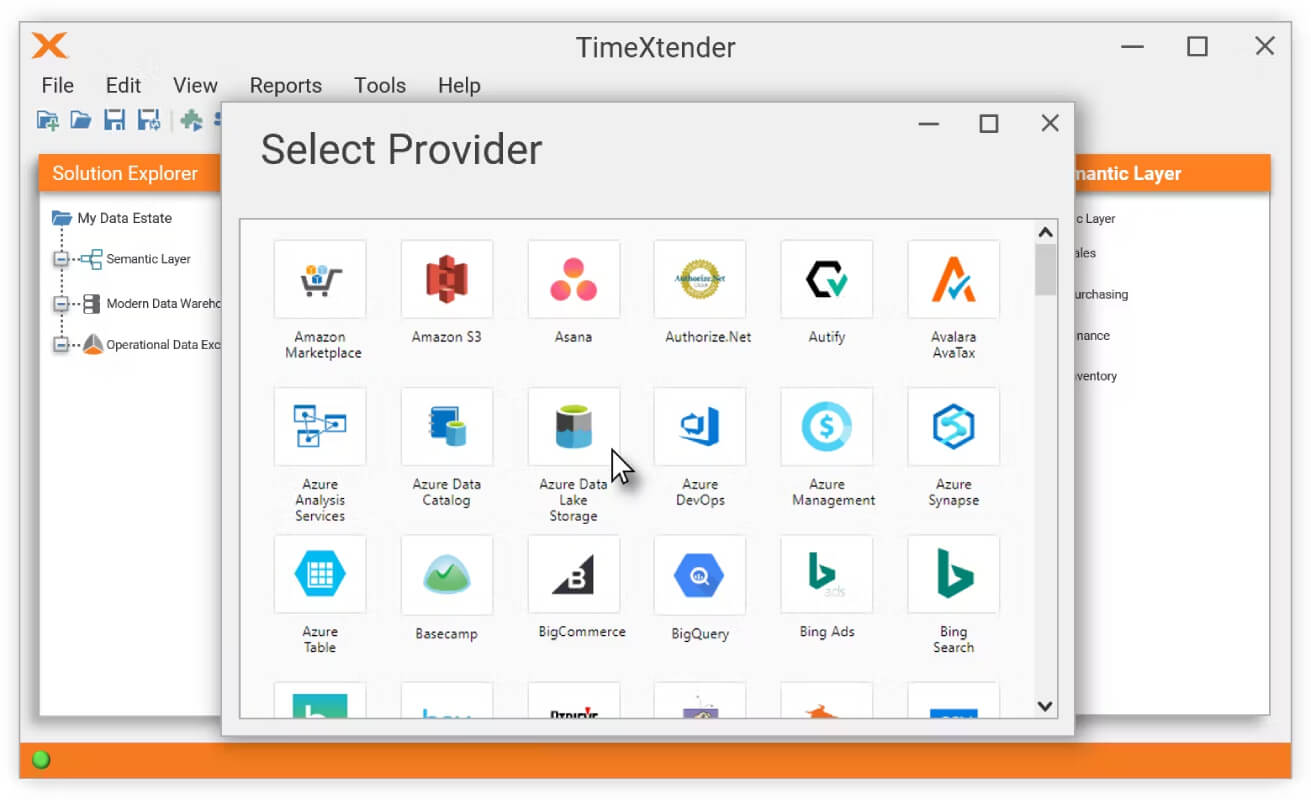Pick the BigQuery provider
The image size is (1311, 800).
[x=700, y=574]
